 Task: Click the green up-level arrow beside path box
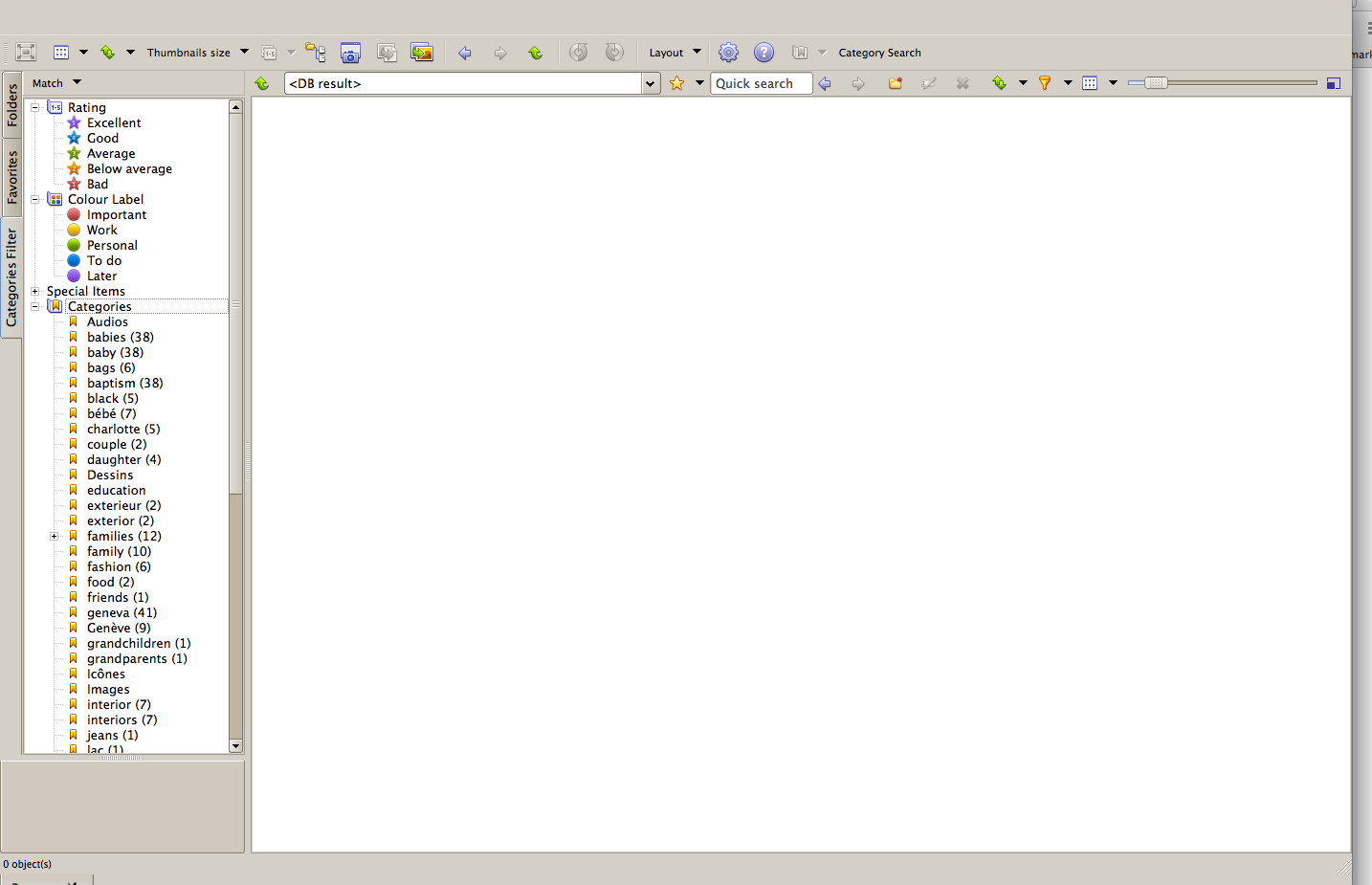(x=262, y=83)
